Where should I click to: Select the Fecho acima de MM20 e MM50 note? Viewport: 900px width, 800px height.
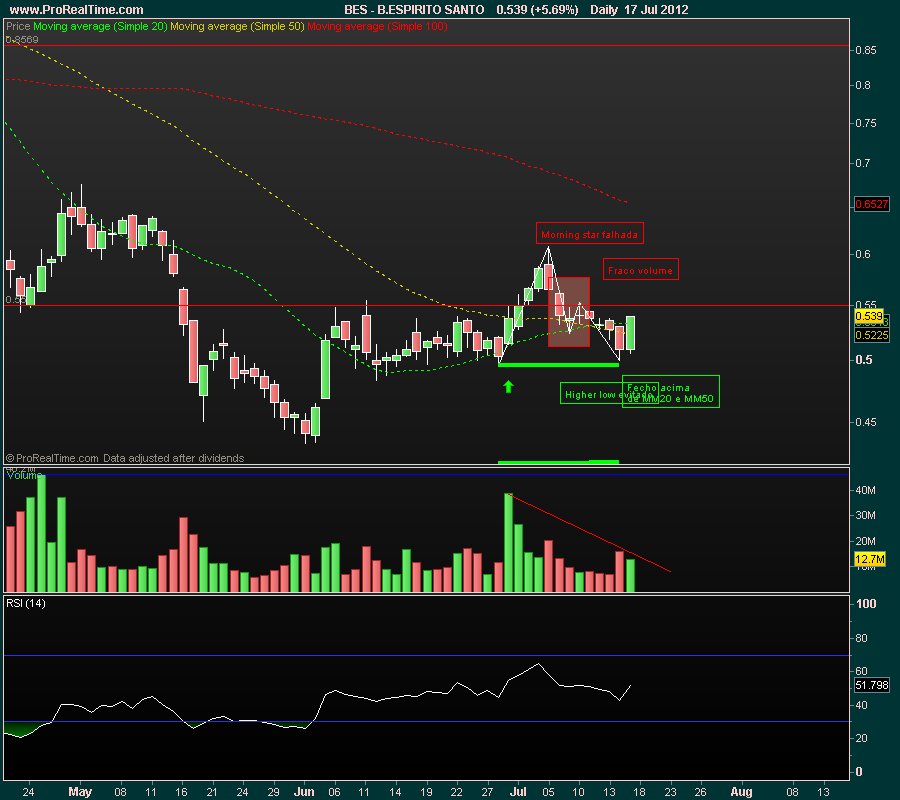(x=670, y=392)
